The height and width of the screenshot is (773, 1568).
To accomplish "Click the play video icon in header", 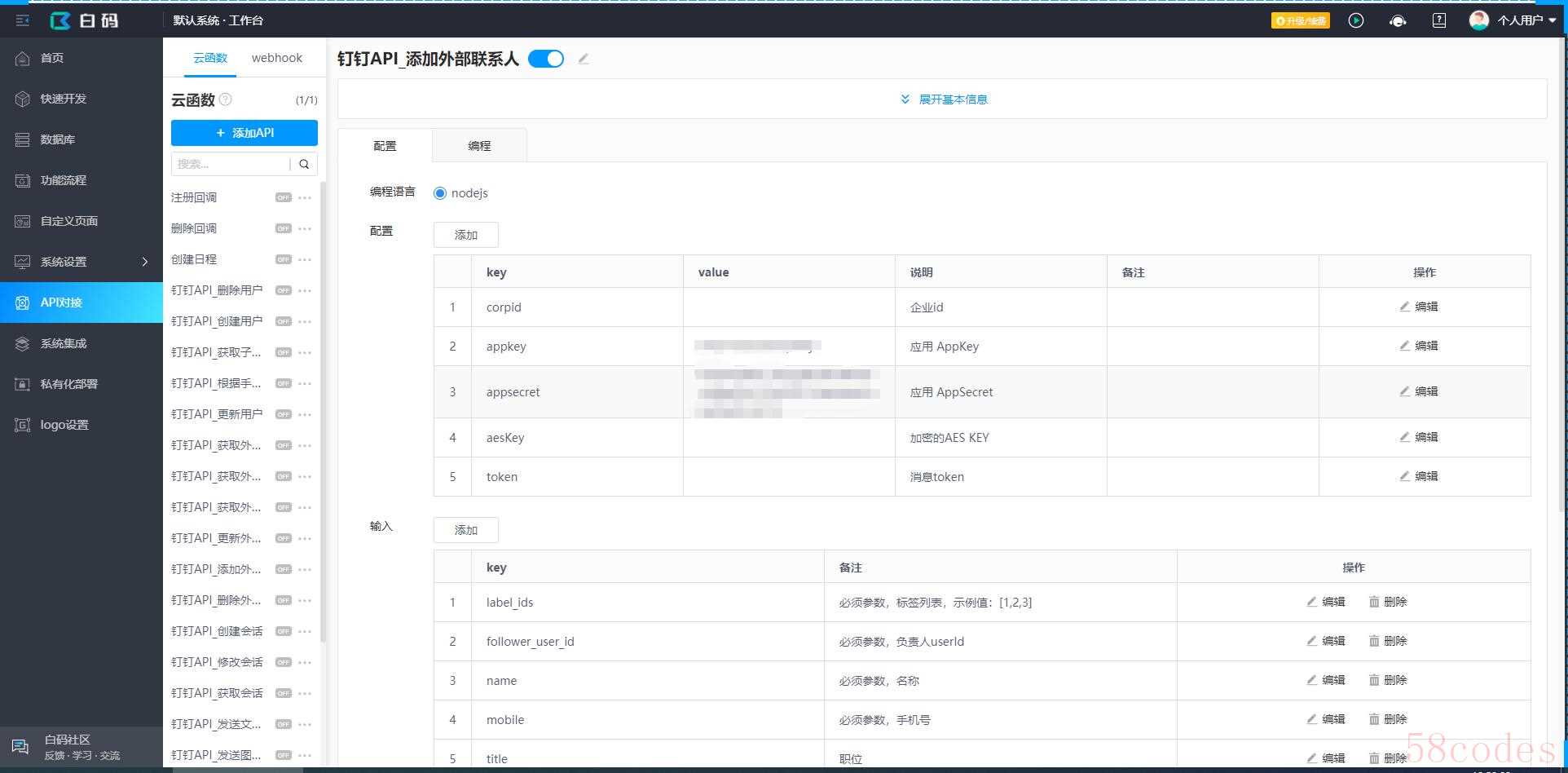I will 1356,20.
